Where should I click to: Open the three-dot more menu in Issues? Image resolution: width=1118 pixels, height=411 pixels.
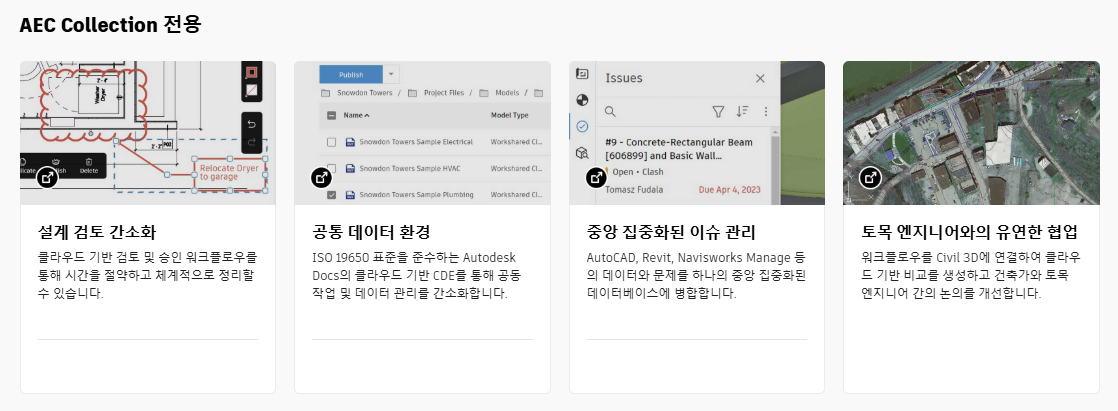click(x=765, y=111)
